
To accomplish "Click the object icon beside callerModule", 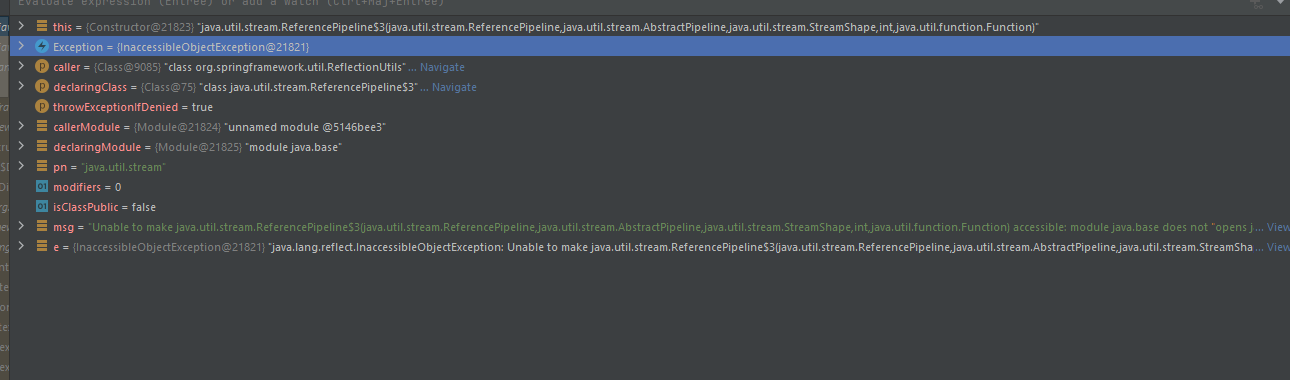I will click(42, 127).
